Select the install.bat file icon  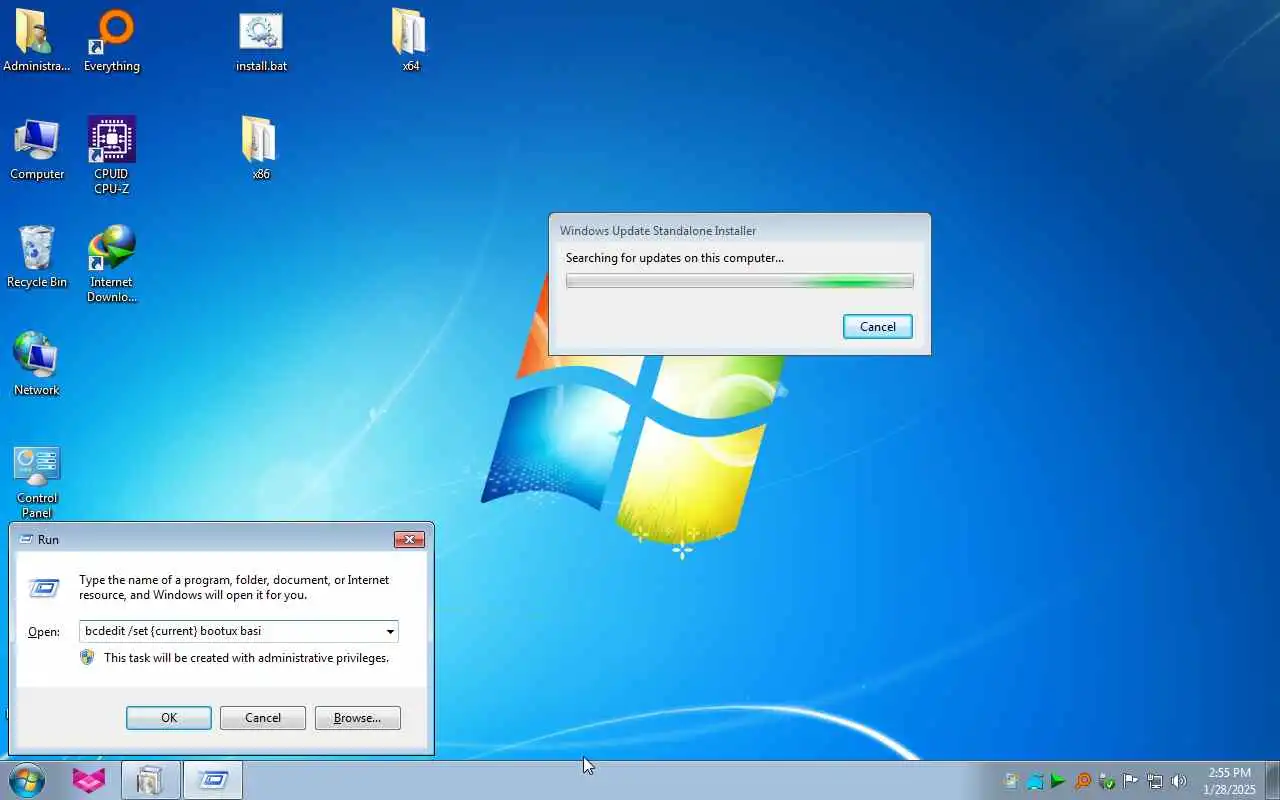(x=261, y=40)
